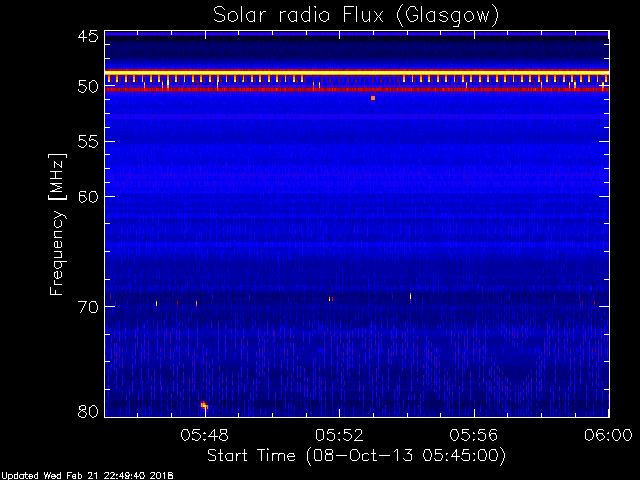This screenshot has width=640, height=480.
Task: Click the 55 frequency tick label
Action: 88,142
